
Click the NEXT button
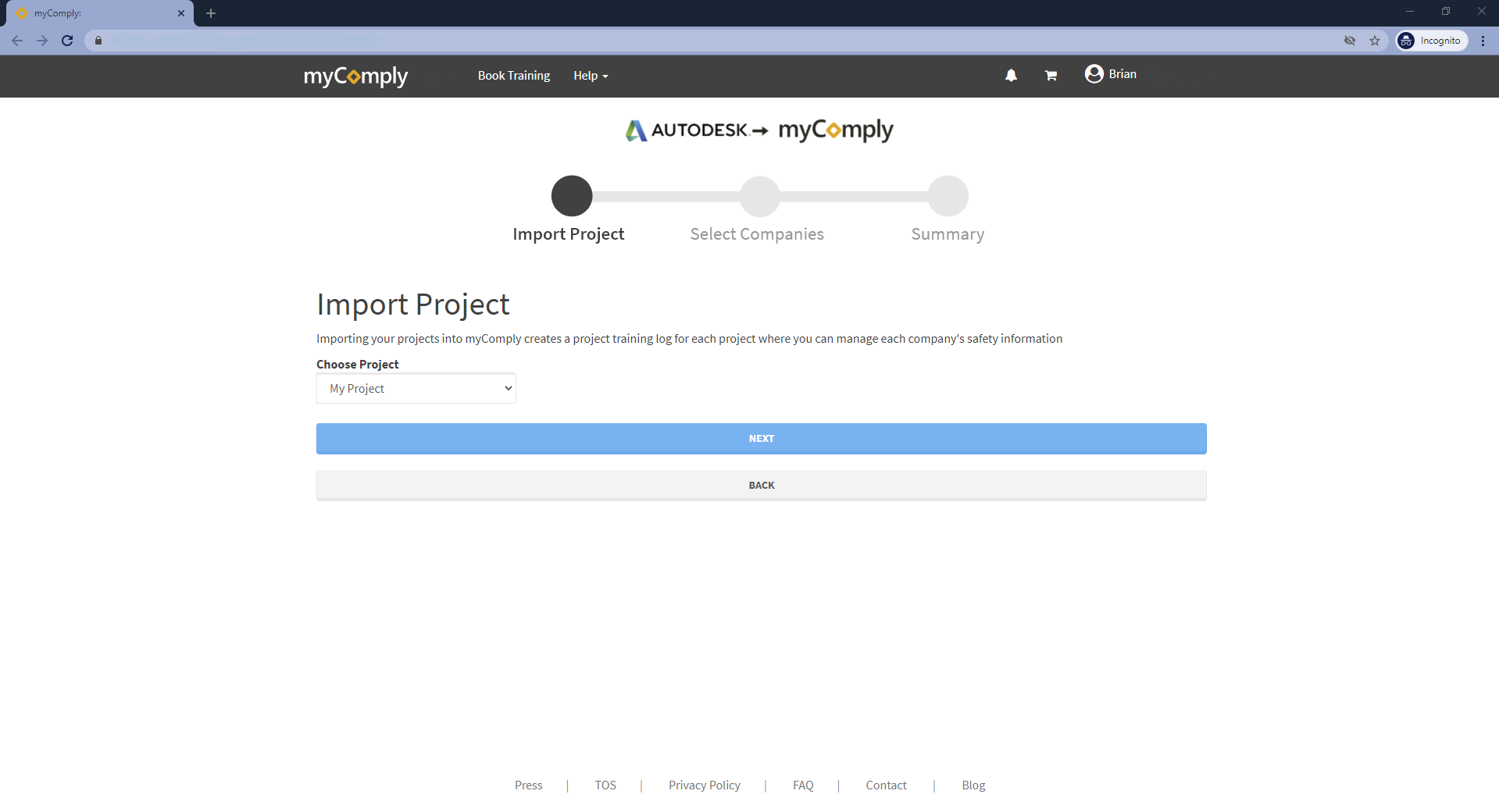pyautogui.click(x=762, y=439)
